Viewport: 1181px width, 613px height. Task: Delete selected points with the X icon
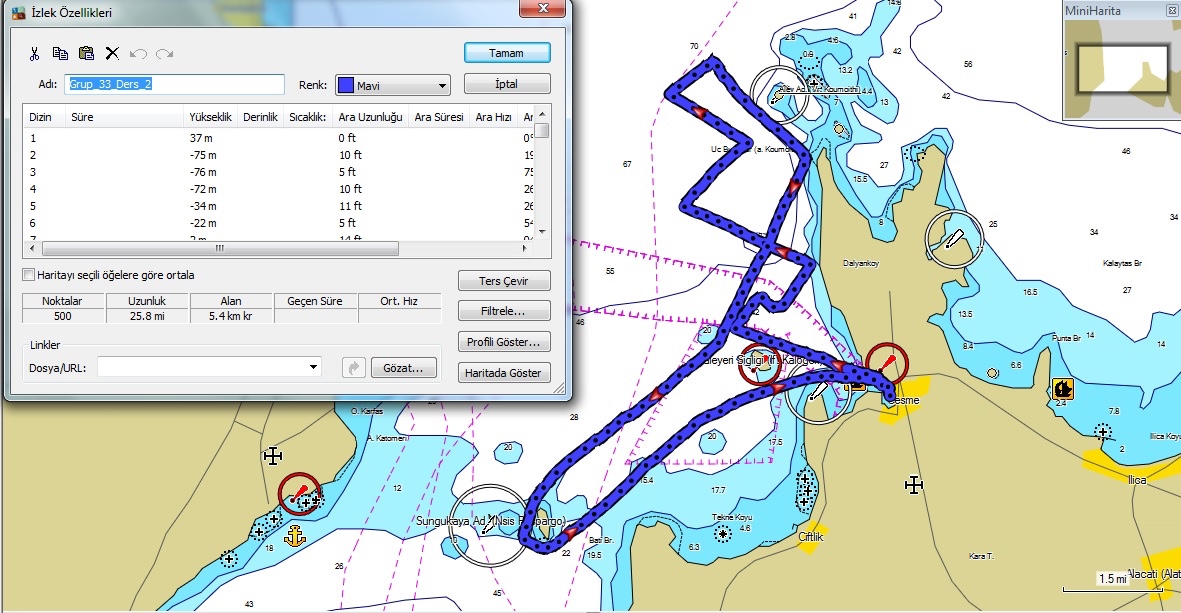[x=112, y=53]
